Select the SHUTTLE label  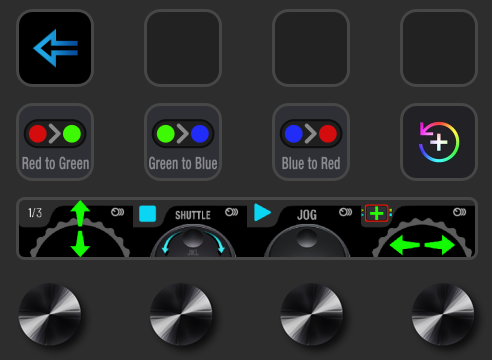coord(193,215)
